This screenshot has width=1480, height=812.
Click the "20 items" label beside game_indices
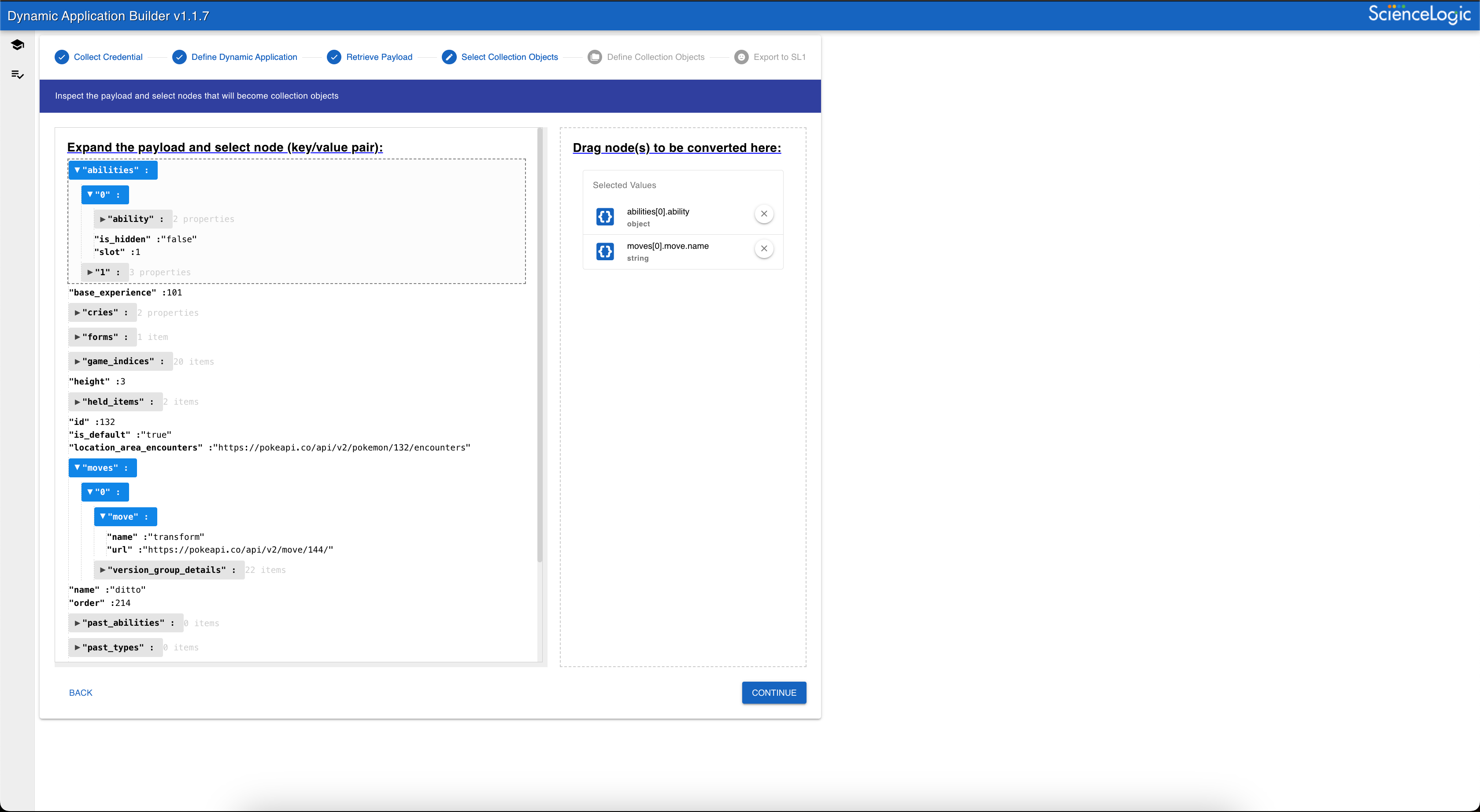194,362
